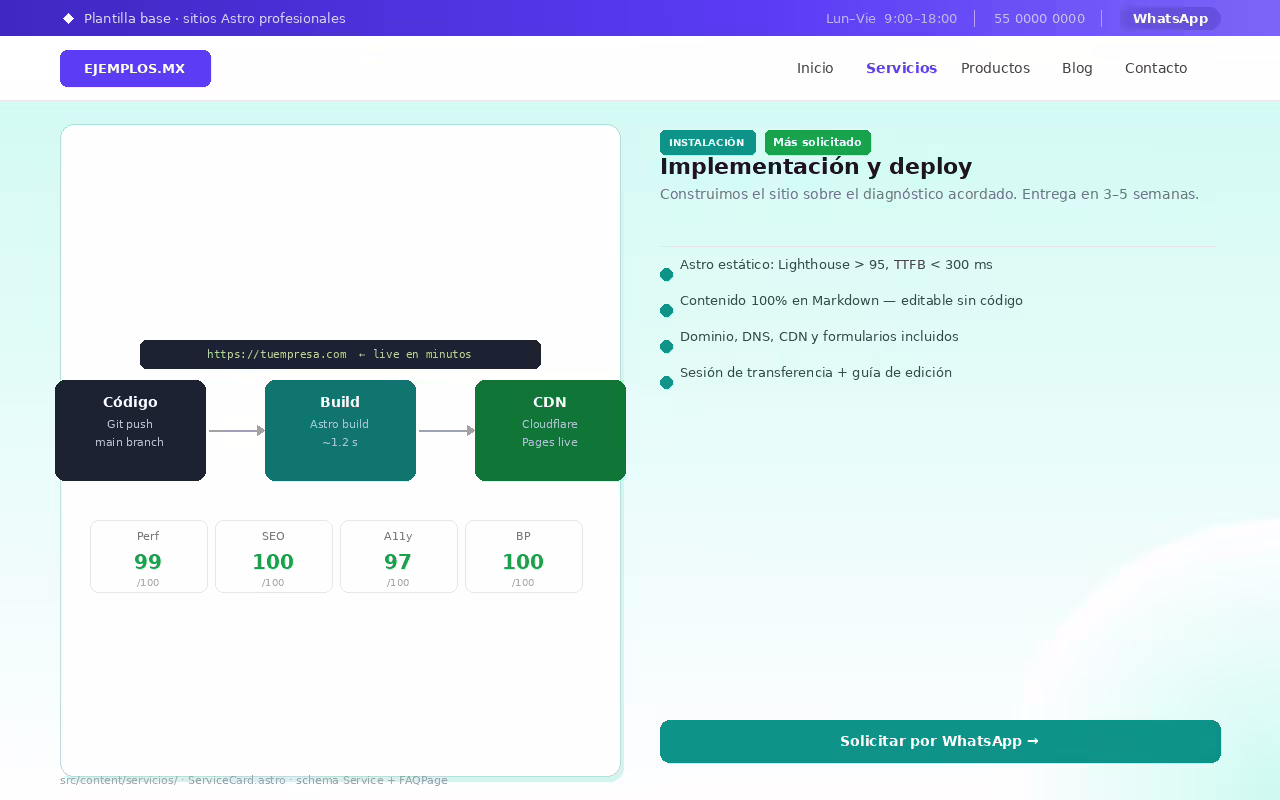Select the Build pipeline step card
The width and height of the screenshot is (1280, 800).
(340, 430)
